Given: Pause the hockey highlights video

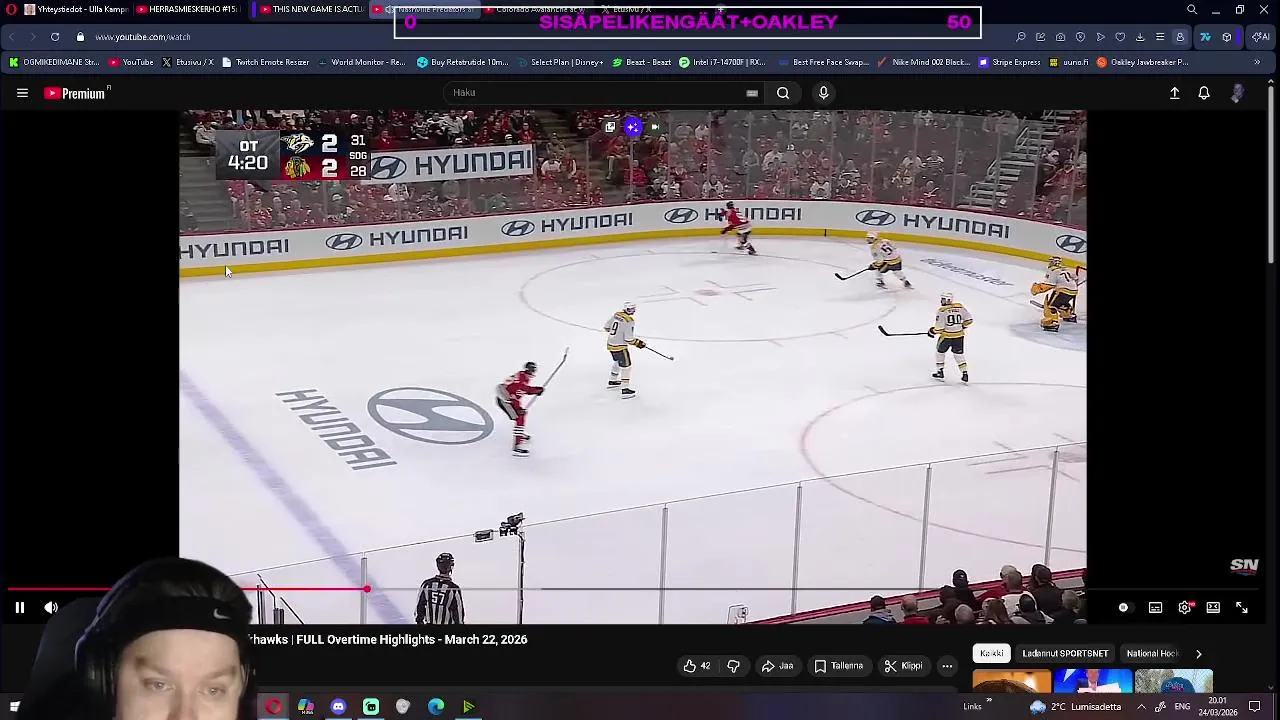Looking at the screenshot, I should pos(19,607).
